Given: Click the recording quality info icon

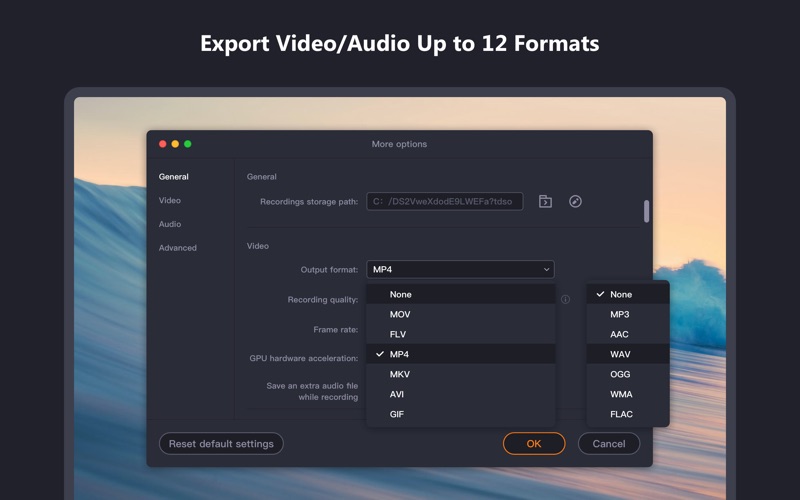Looking at the screenshot, I should click(x=565, y=299).
